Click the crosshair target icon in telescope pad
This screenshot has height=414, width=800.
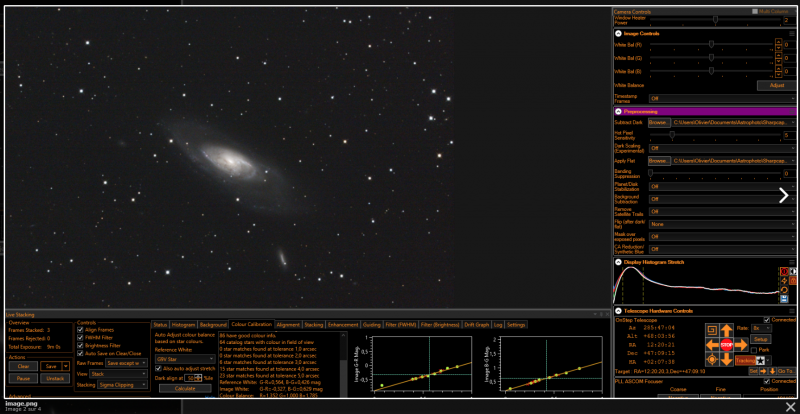[x=712, y=359]
